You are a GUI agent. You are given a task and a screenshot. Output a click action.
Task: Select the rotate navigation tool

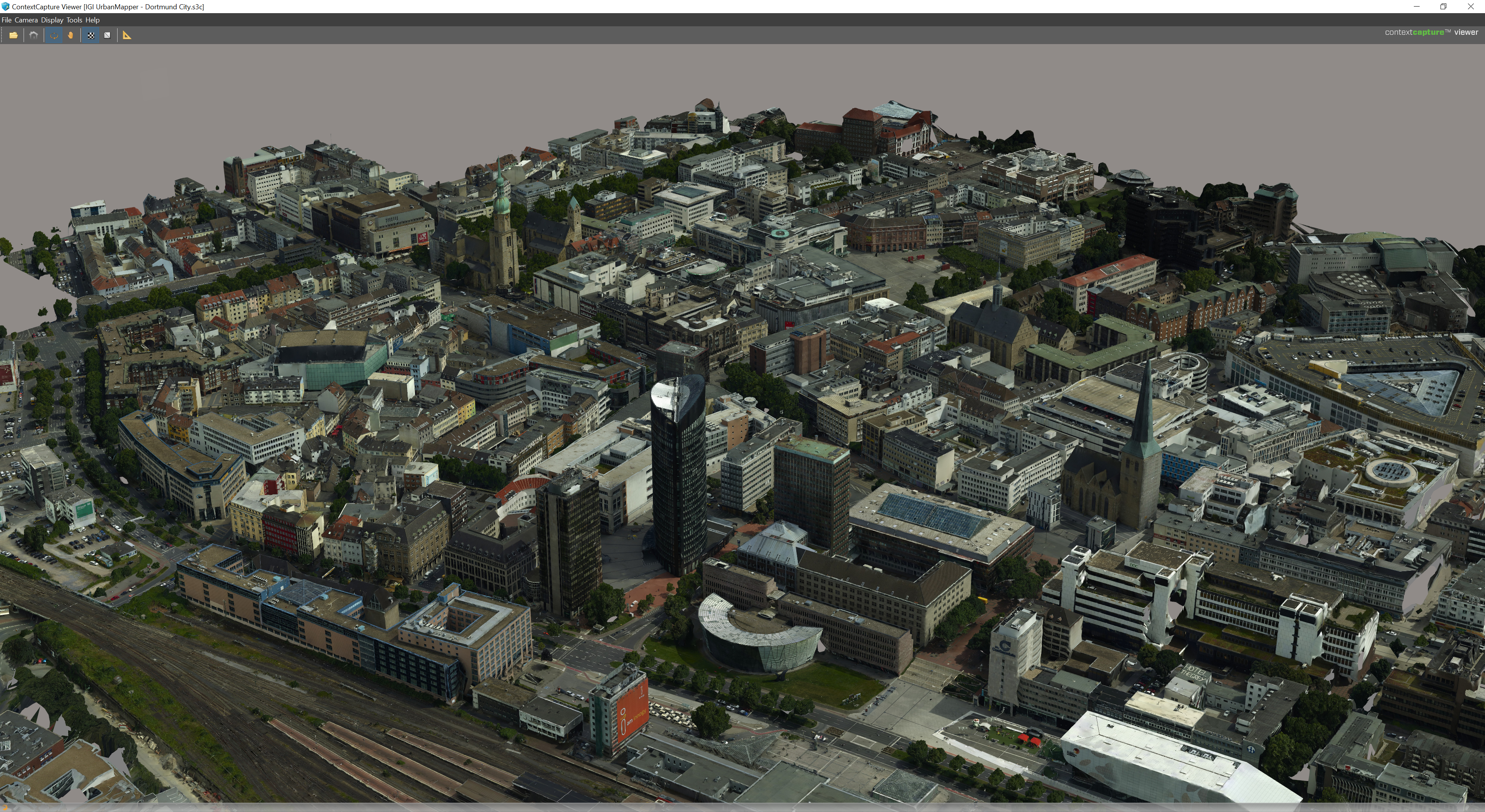point(54,35)
